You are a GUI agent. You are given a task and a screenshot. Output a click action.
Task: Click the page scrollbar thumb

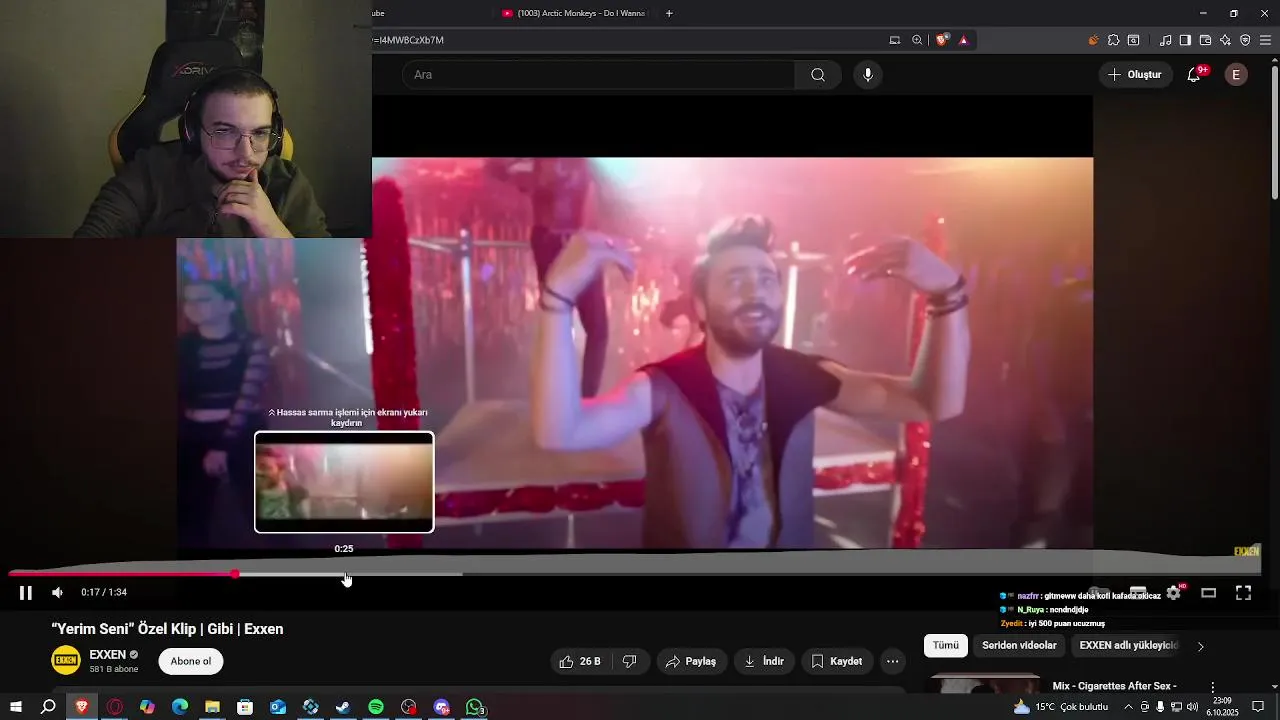coord(1274,130)
